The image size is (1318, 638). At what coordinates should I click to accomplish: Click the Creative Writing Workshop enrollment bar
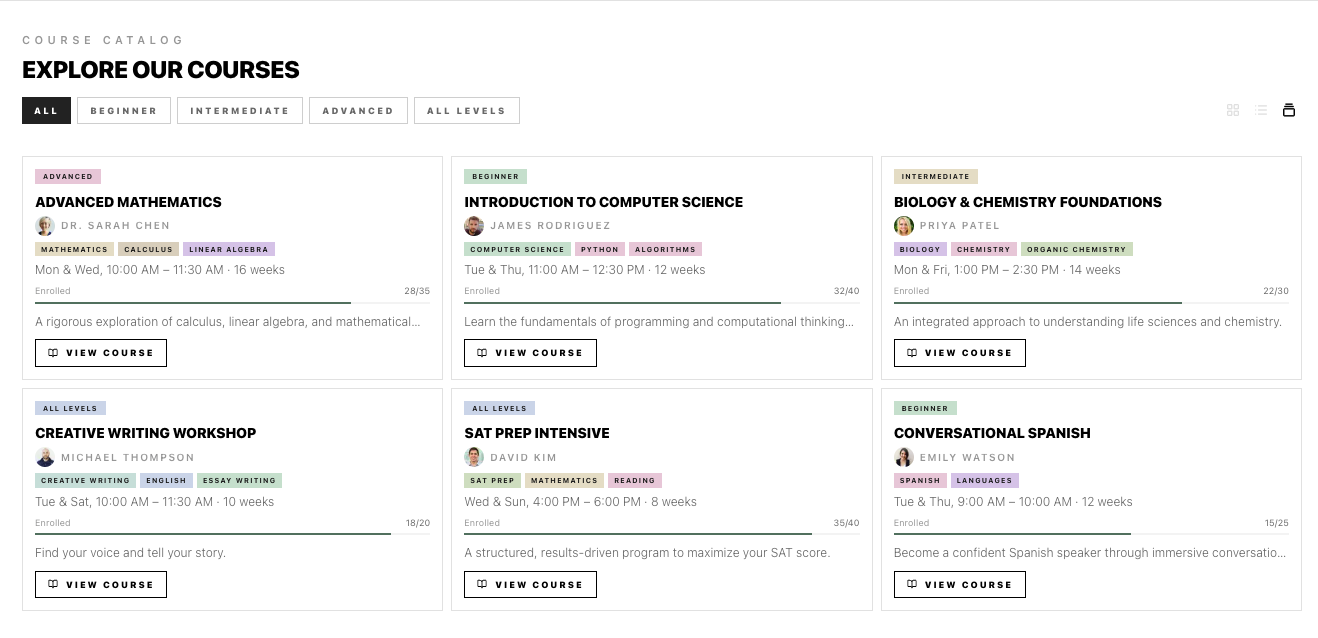pyautogui.click(x=232, y=534)
